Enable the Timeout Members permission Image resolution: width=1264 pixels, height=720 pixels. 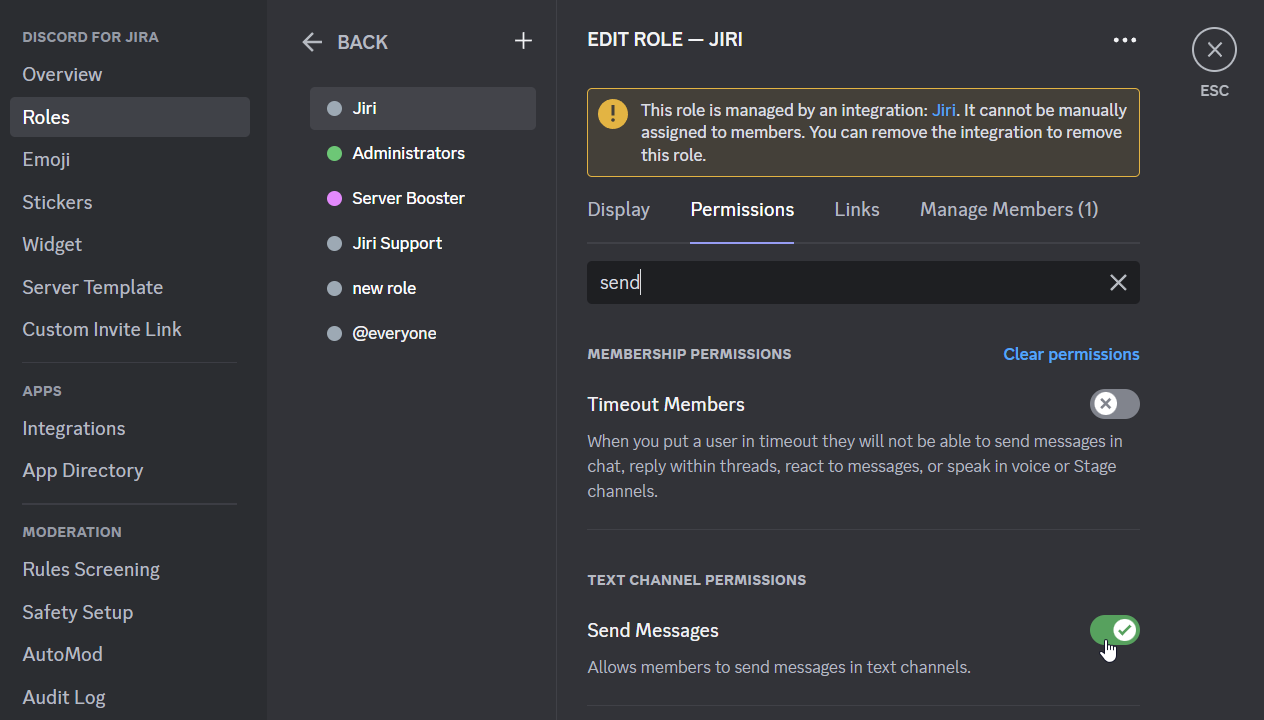pyautogui.click(x=1114, y=404)
